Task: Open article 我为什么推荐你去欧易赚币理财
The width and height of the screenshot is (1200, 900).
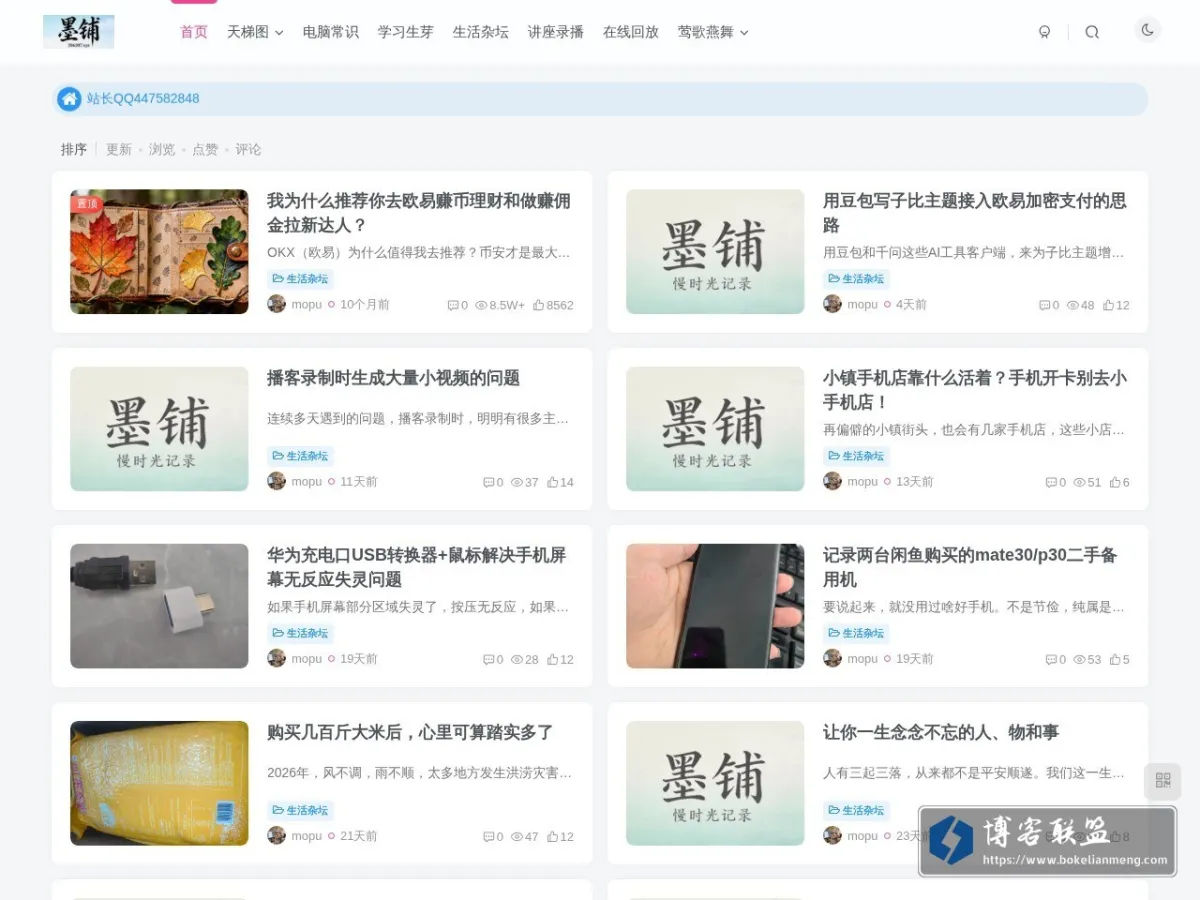Action: click(x=419, y=213)
